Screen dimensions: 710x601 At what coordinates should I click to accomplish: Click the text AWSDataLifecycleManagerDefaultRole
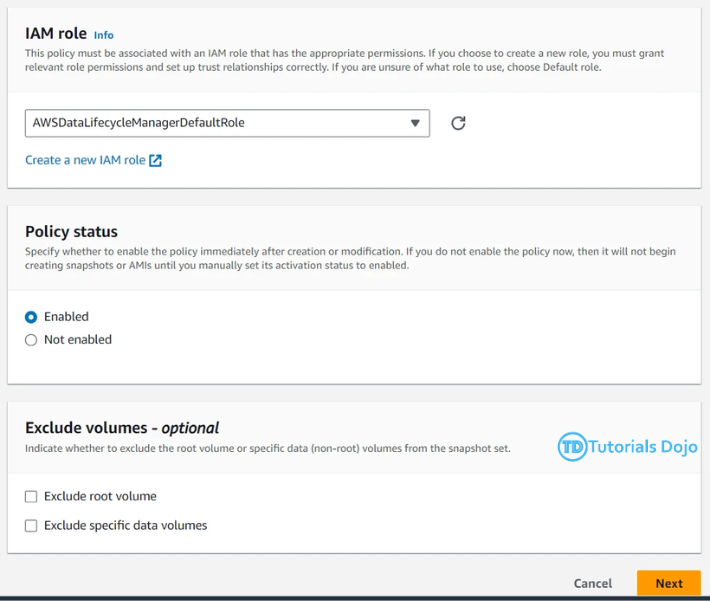tap(139, 123)
